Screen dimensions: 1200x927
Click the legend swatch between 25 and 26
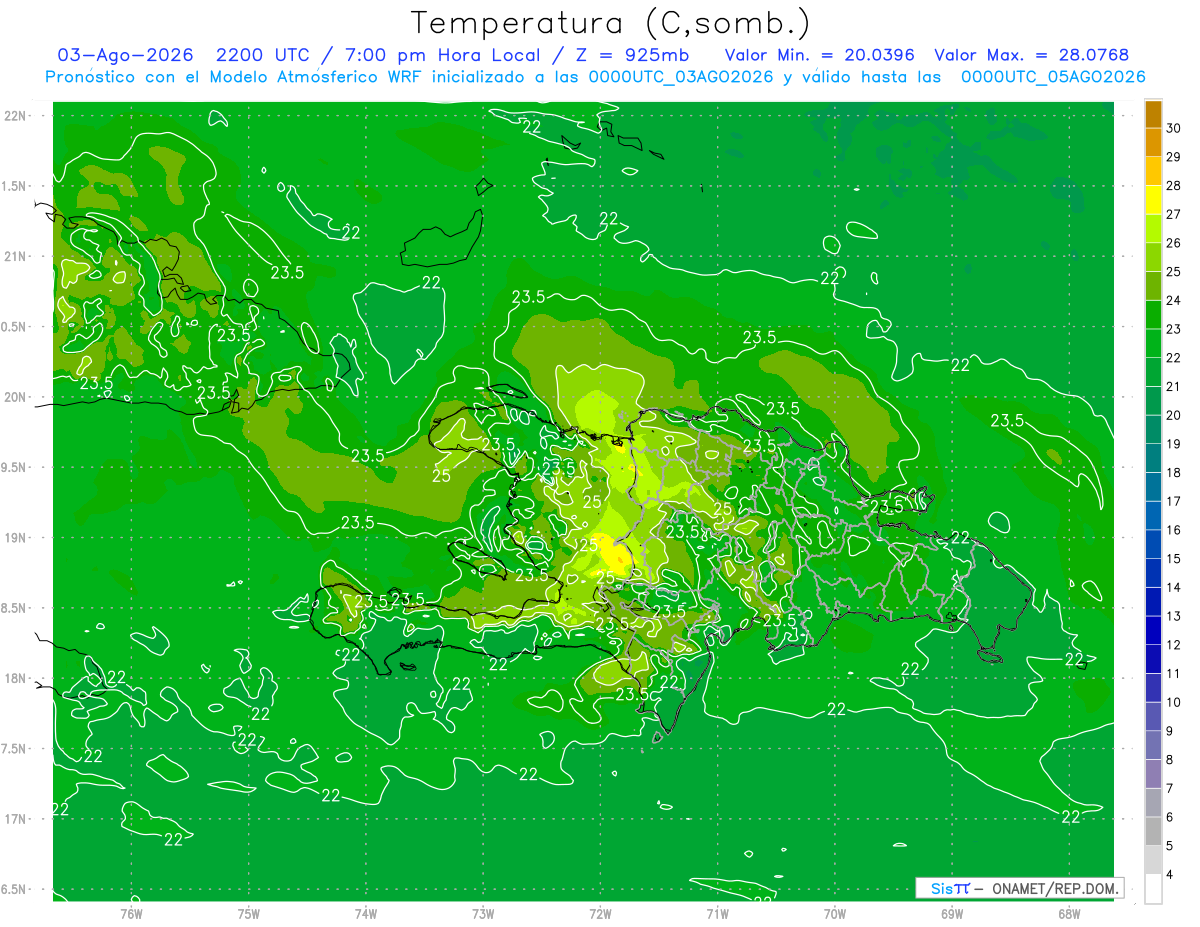[x=1153, y=257]
